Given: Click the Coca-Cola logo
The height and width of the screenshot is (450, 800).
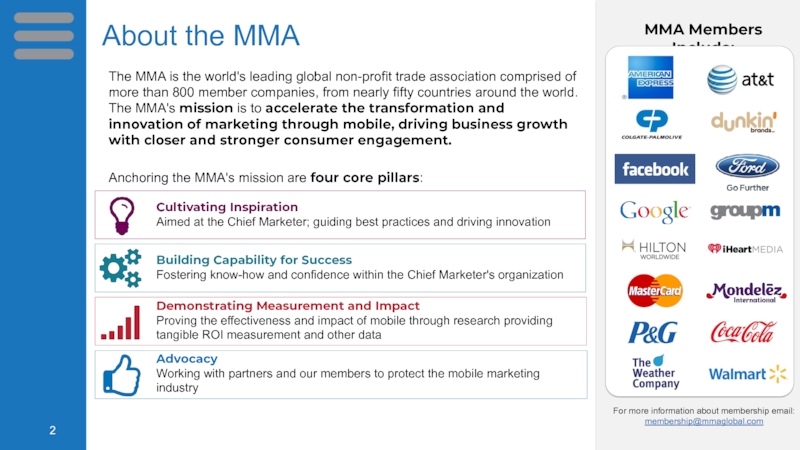Looking at the screenshot, I should [x=743, y=331].
